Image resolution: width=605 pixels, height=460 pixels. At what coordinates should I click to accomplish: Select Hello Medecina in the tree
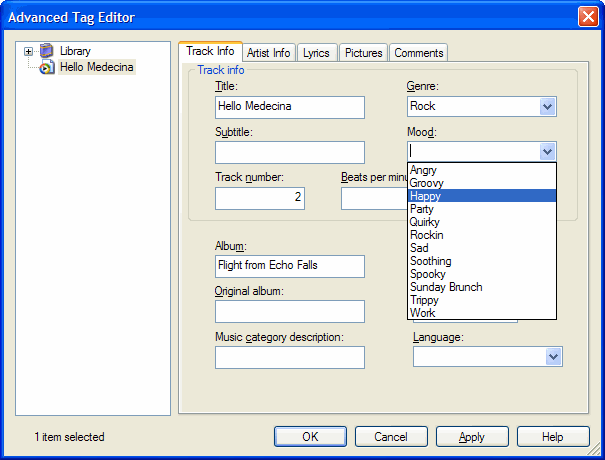[x=96, y=67]
